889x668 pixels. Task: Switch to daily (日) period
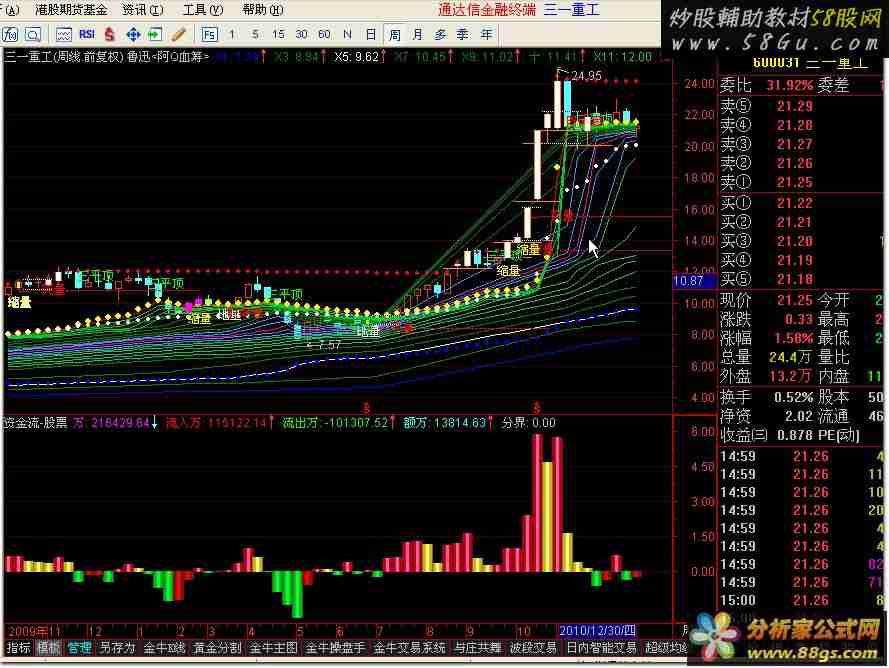[x=371, y=35]
